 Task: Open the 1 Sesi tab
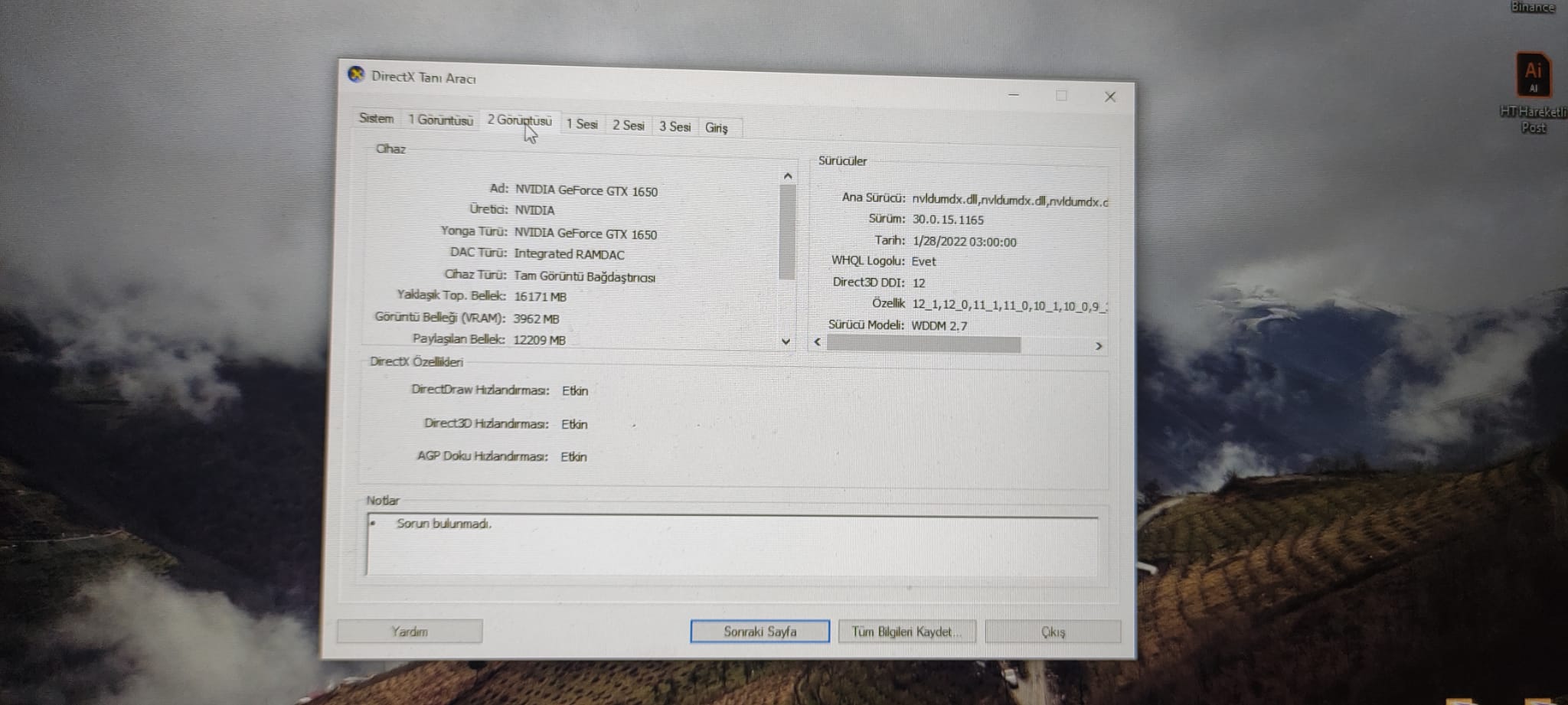[582, 124]
